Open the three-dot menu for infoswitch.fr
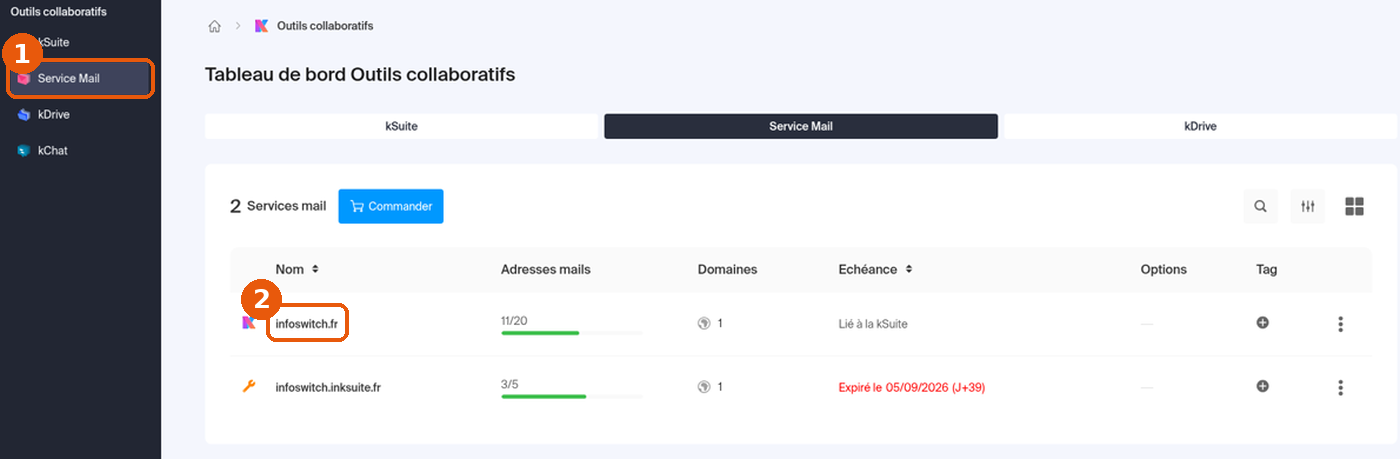Screen dimensions: 1400x459 pyautogui.click(x=1340, y=324)
